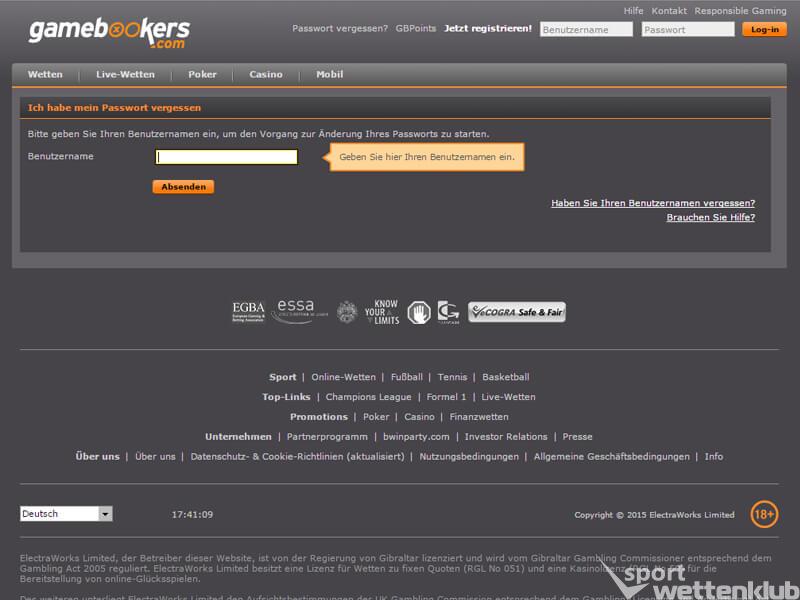Click the gamebookers.com logo

(110, 33)
